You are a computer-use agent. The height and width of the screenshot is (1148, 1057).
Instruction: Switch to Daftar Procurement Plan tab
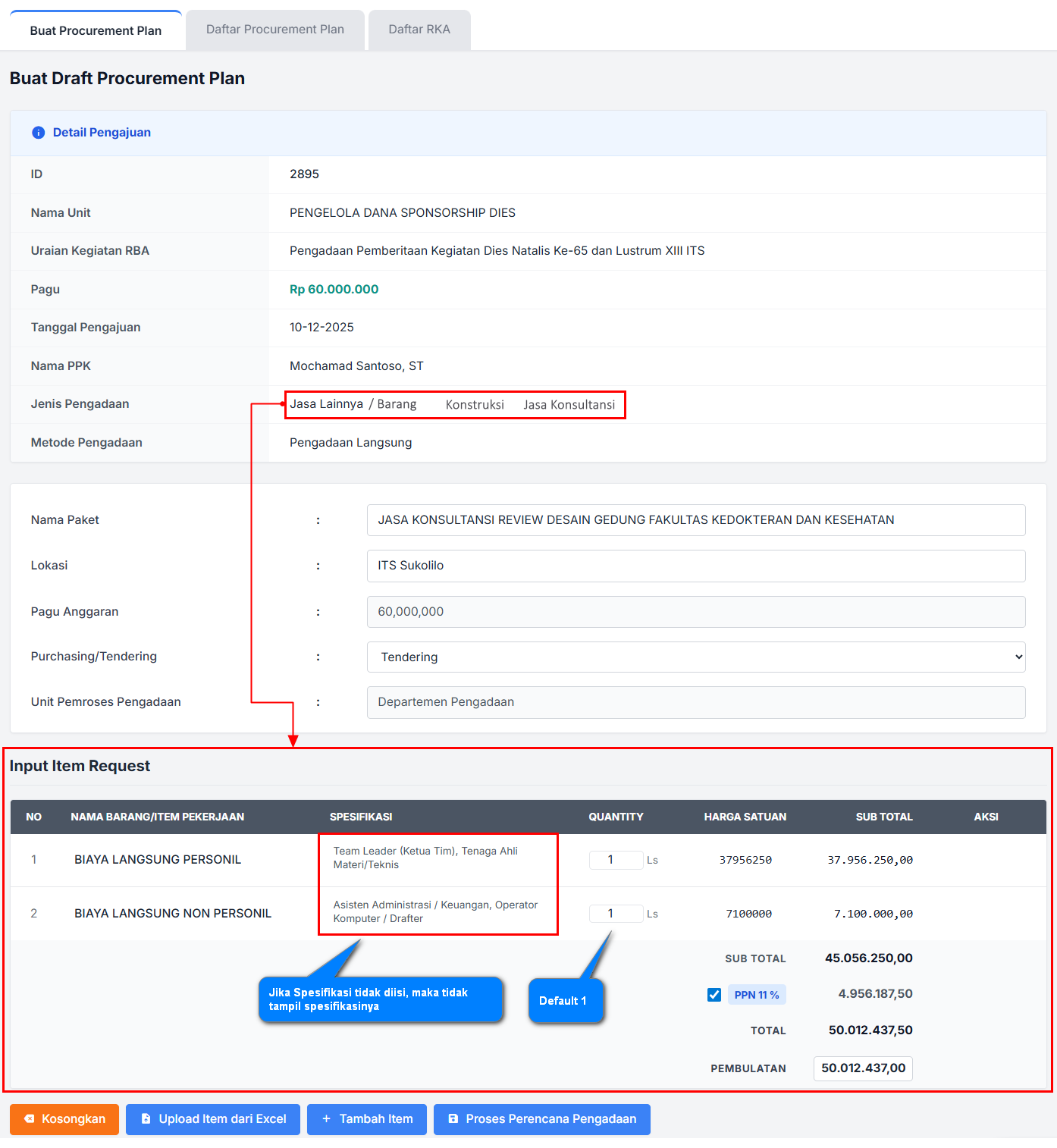point(274,30)
